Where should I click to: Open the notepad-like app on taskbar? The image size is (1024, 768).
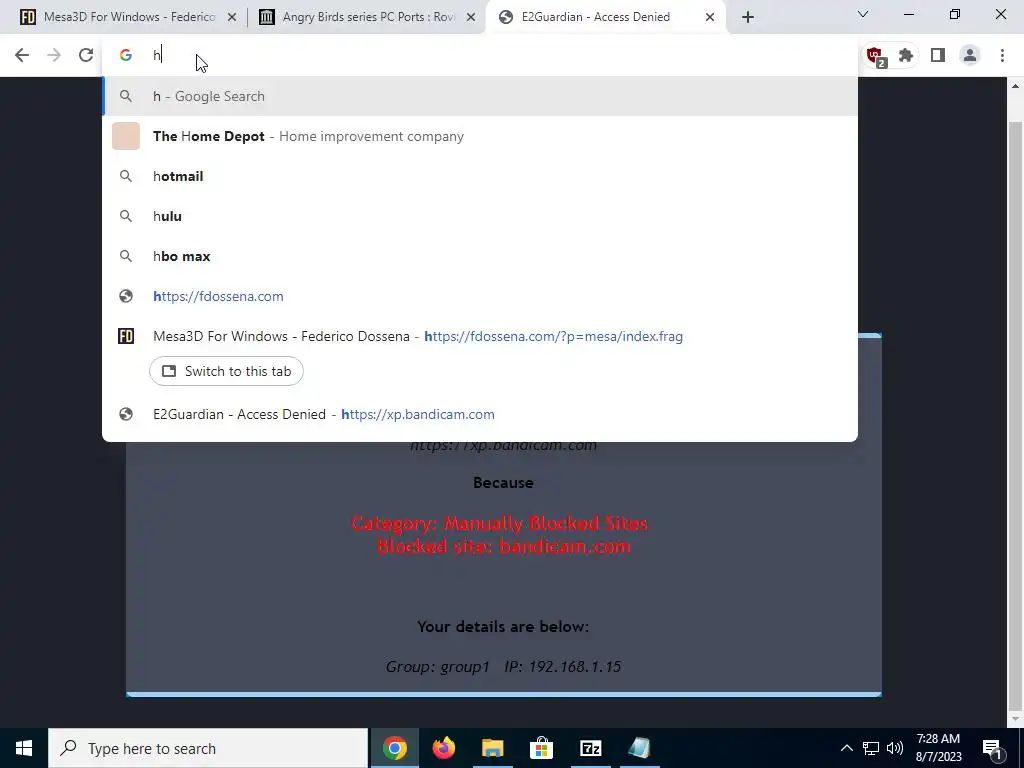click(x=639, y=748)
